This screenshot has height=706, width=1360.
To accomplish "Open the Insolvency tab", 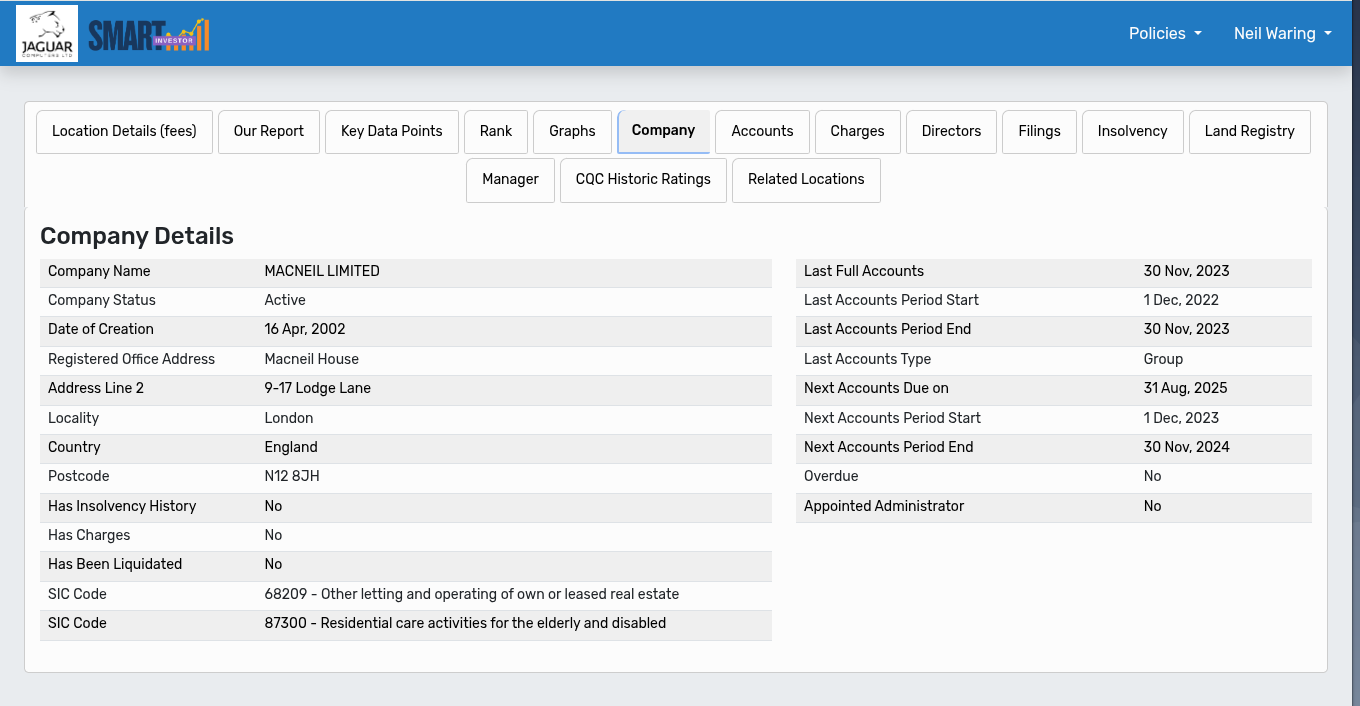I will point(1132,131).
